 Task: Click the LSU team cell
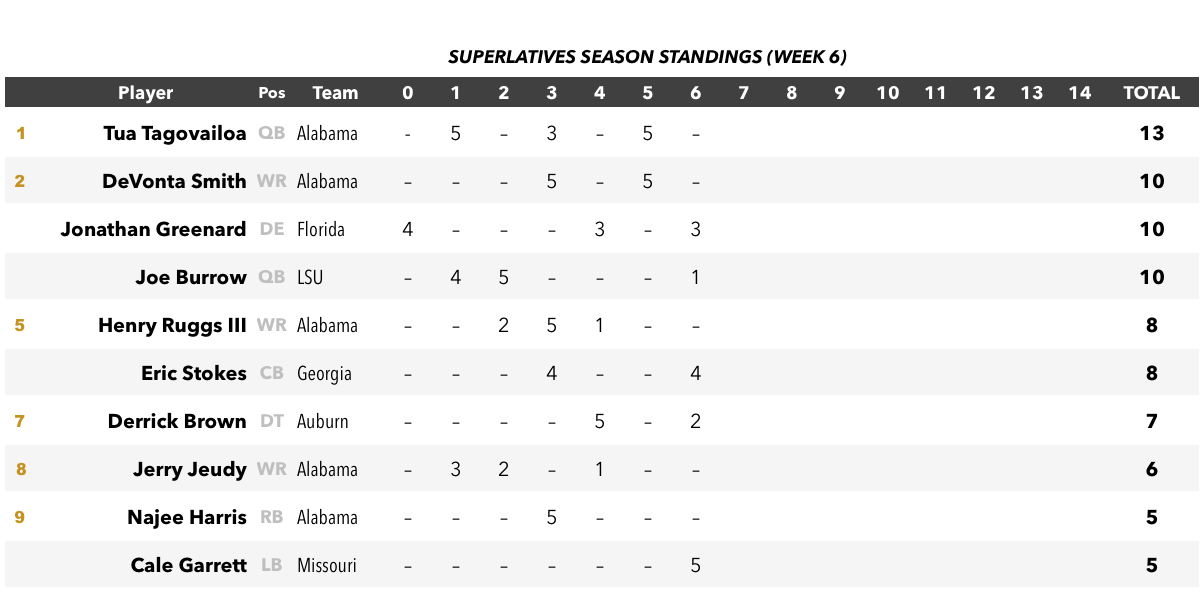click(x=310, y=277)
